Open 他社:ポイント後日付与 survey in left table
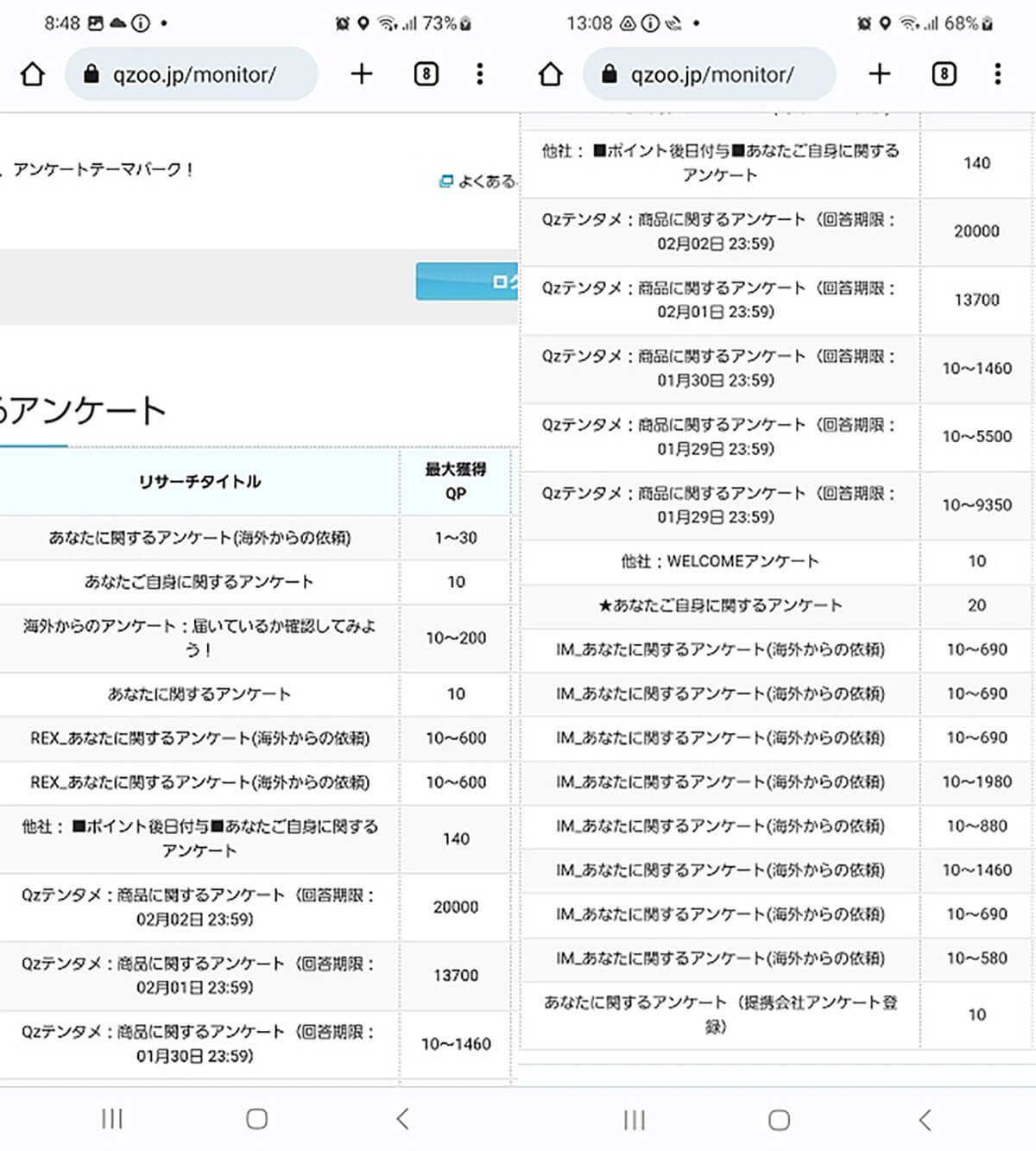 point(199,838)
